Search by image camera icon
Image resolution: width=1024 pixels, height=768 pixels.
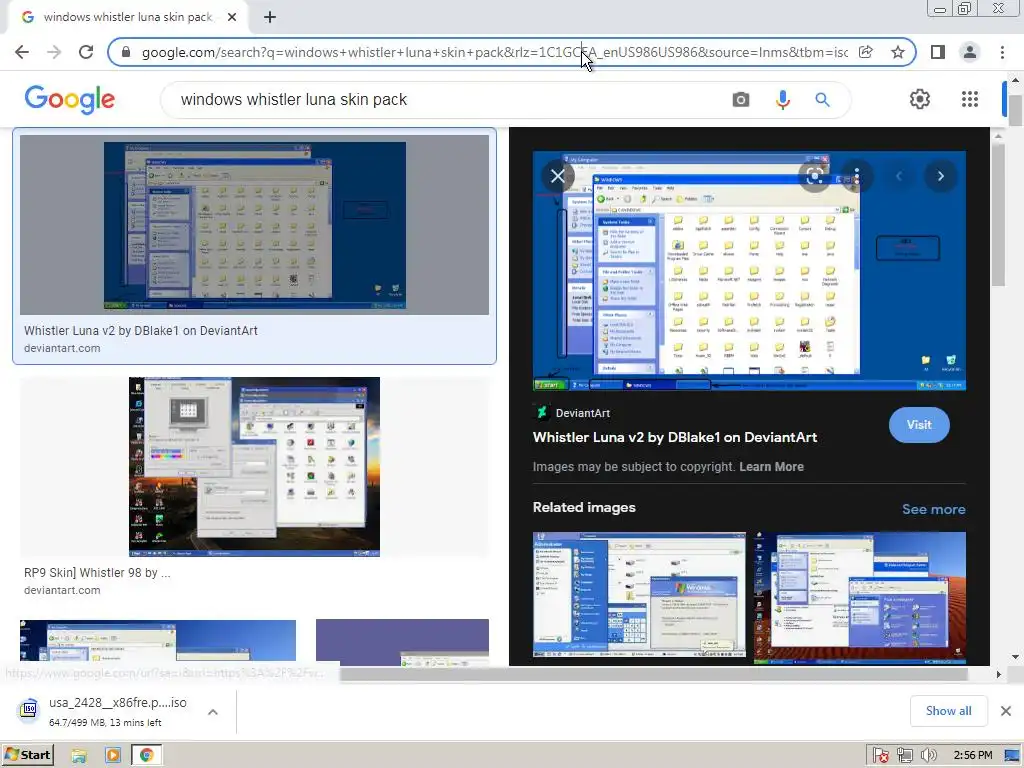tap(741, 100)
